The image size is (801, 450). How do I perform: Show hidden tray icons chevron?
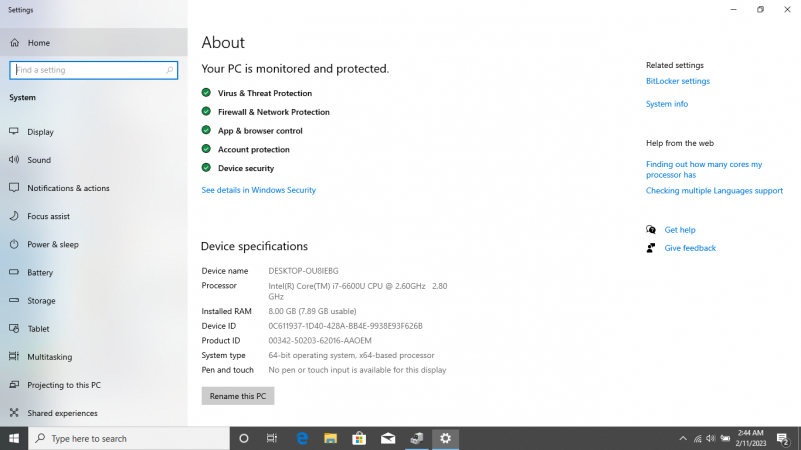[683, 438]
